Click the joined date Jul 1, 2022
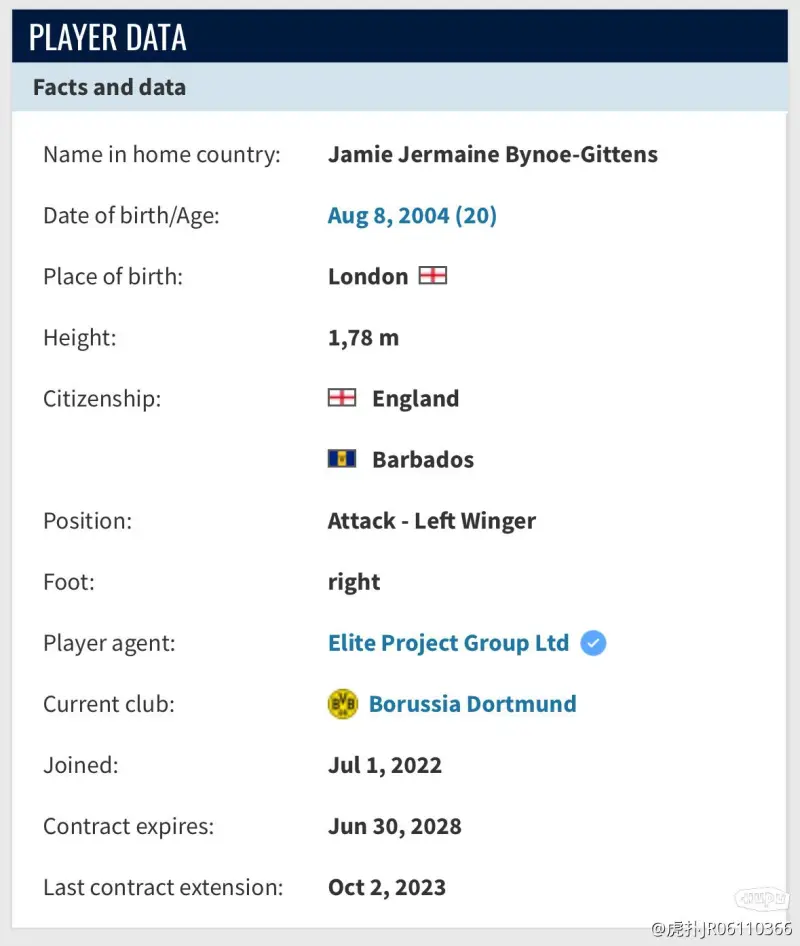800x946 pixels. point(384,765)
